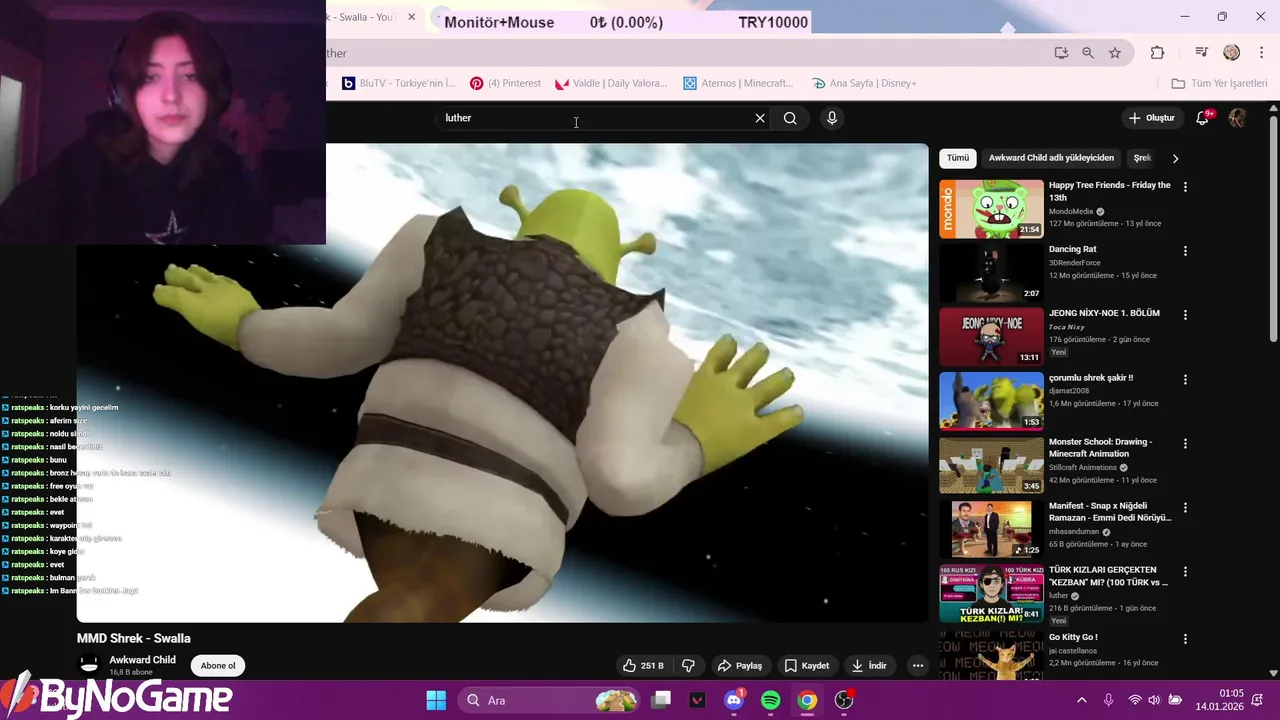Open the Valdle Daily Valorant bookmark
The image size is (1280, 720).
[611, 83]
